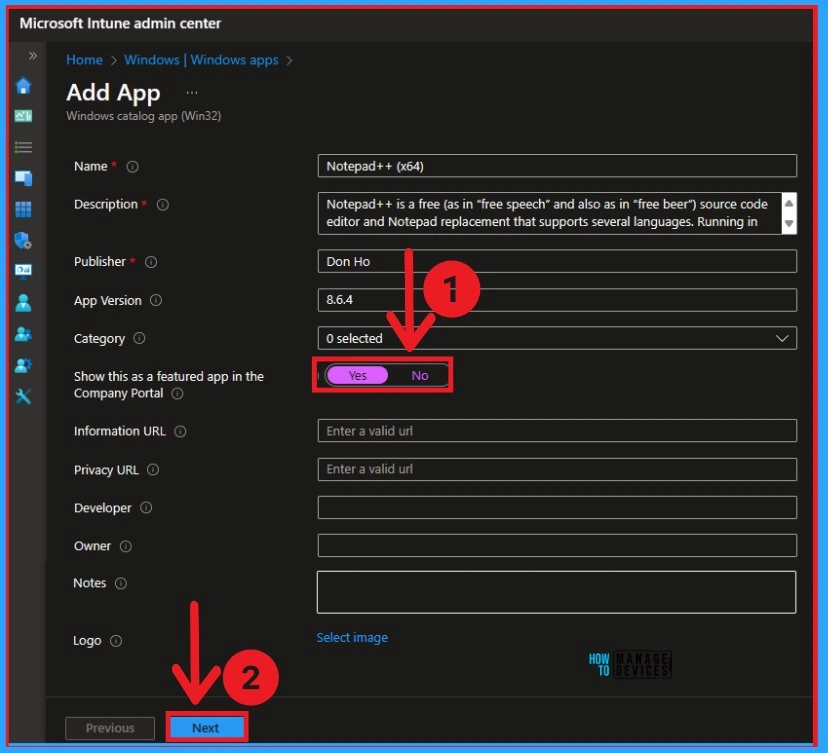Click Windows | Windows apps breadcrumb
828x753 pixels.
click(201, 60)
